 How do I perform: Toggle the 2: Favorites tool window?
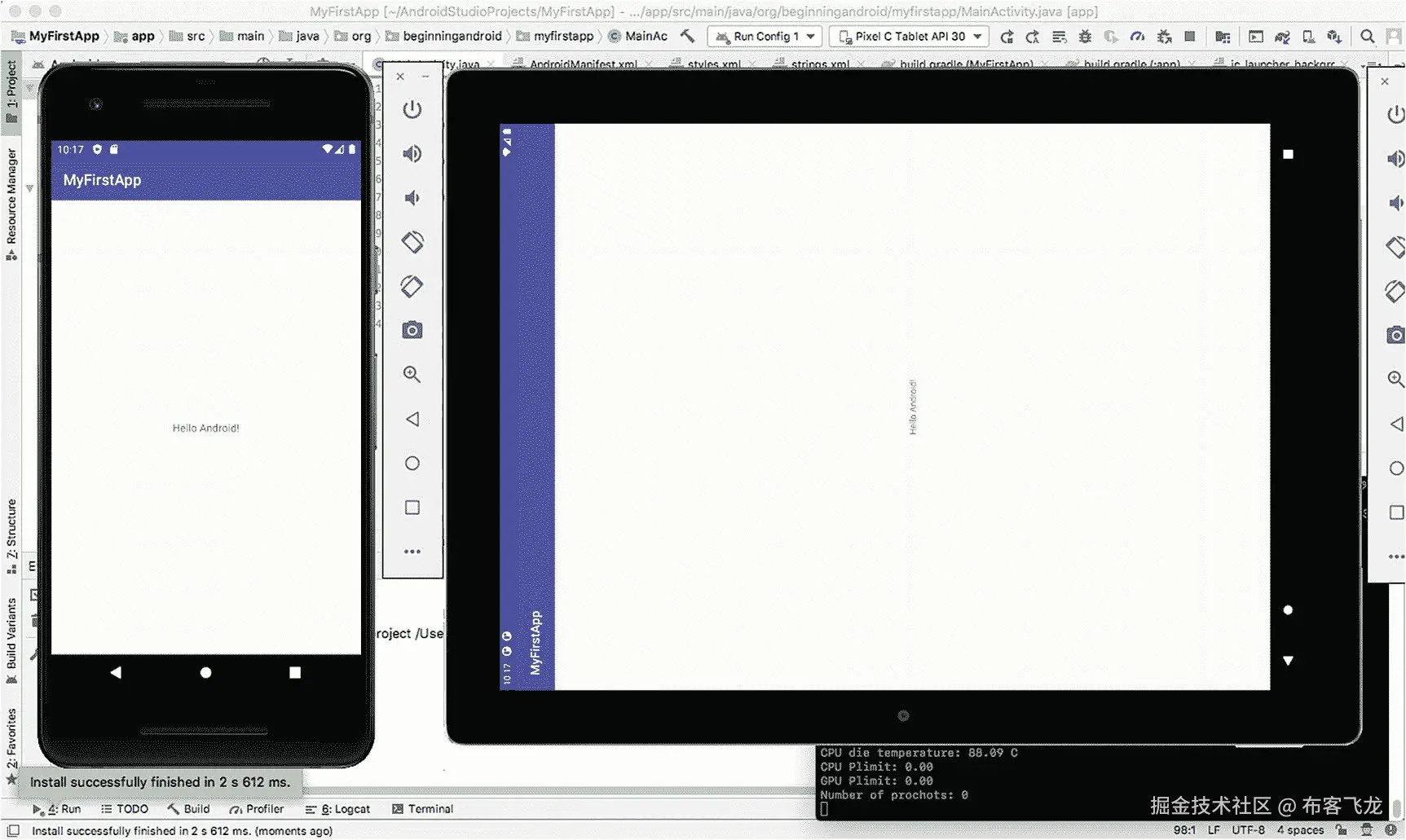click(x=11, y=741)
